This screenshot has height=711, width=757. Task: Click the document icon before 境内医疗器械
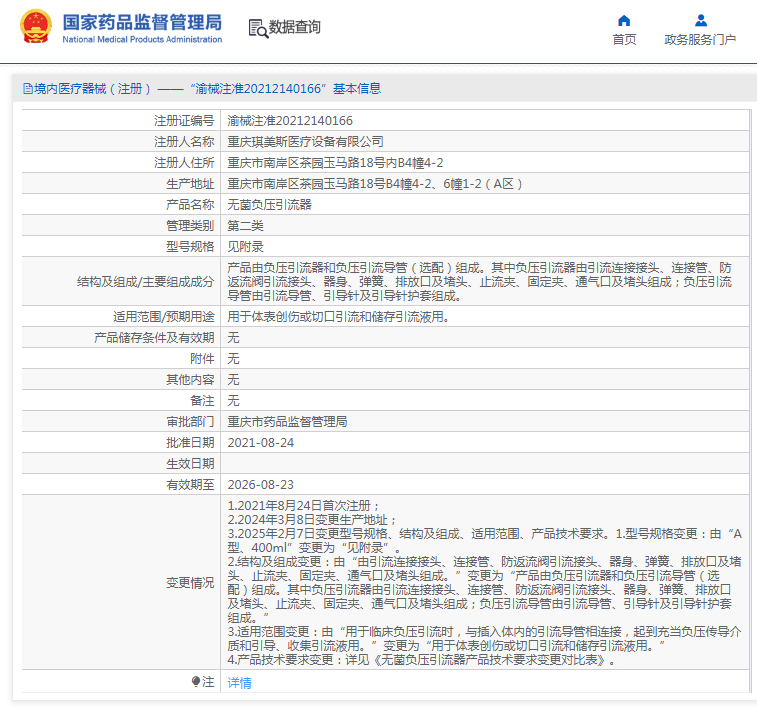[x=28, y=89]
